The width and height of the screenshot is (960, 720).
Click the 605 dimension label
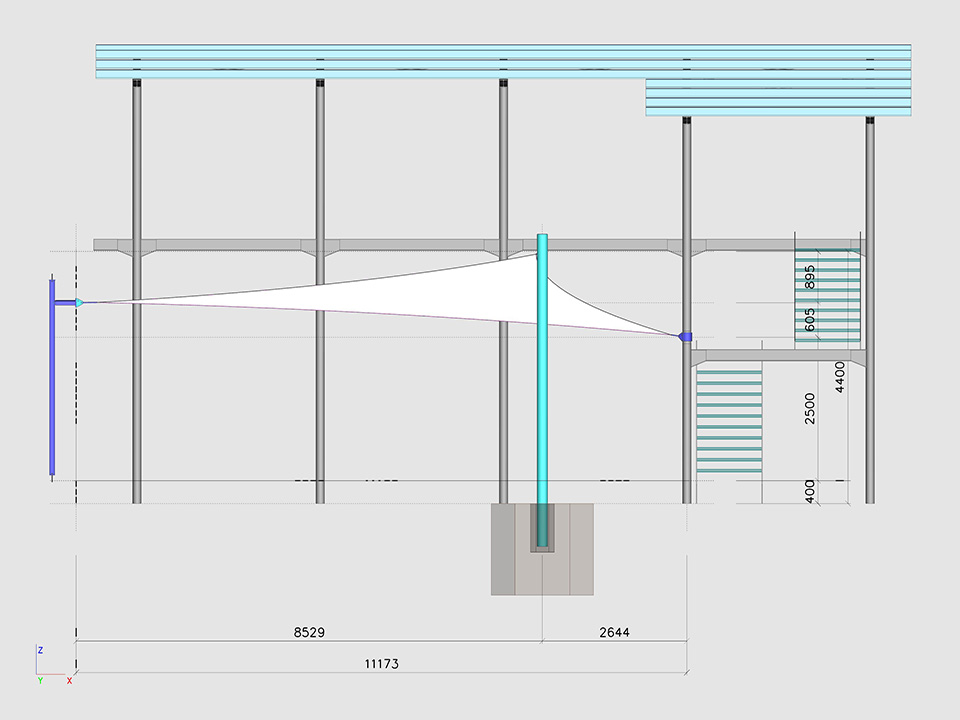point(810,320)
